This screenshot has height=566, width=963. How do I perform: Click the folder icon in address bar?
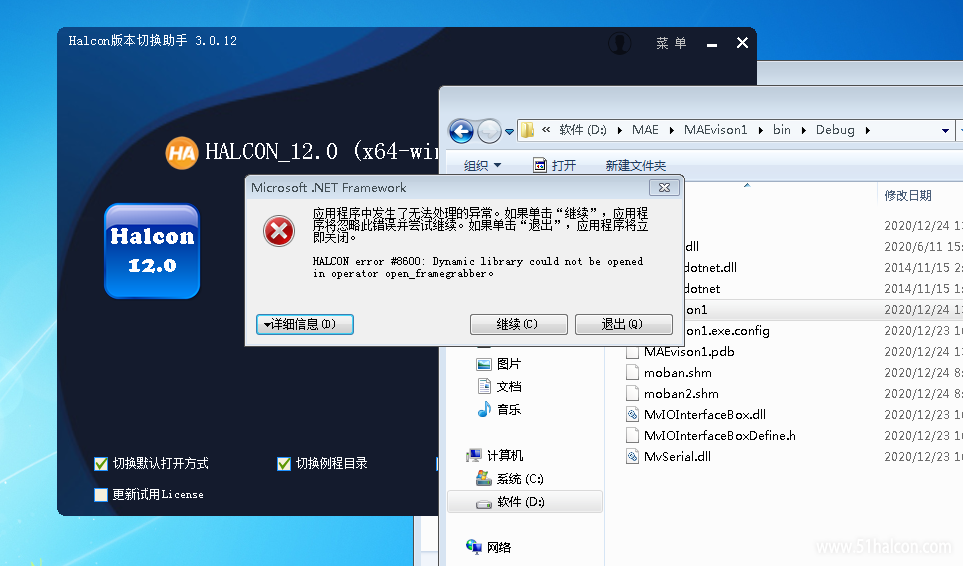(x=528, y=130)
